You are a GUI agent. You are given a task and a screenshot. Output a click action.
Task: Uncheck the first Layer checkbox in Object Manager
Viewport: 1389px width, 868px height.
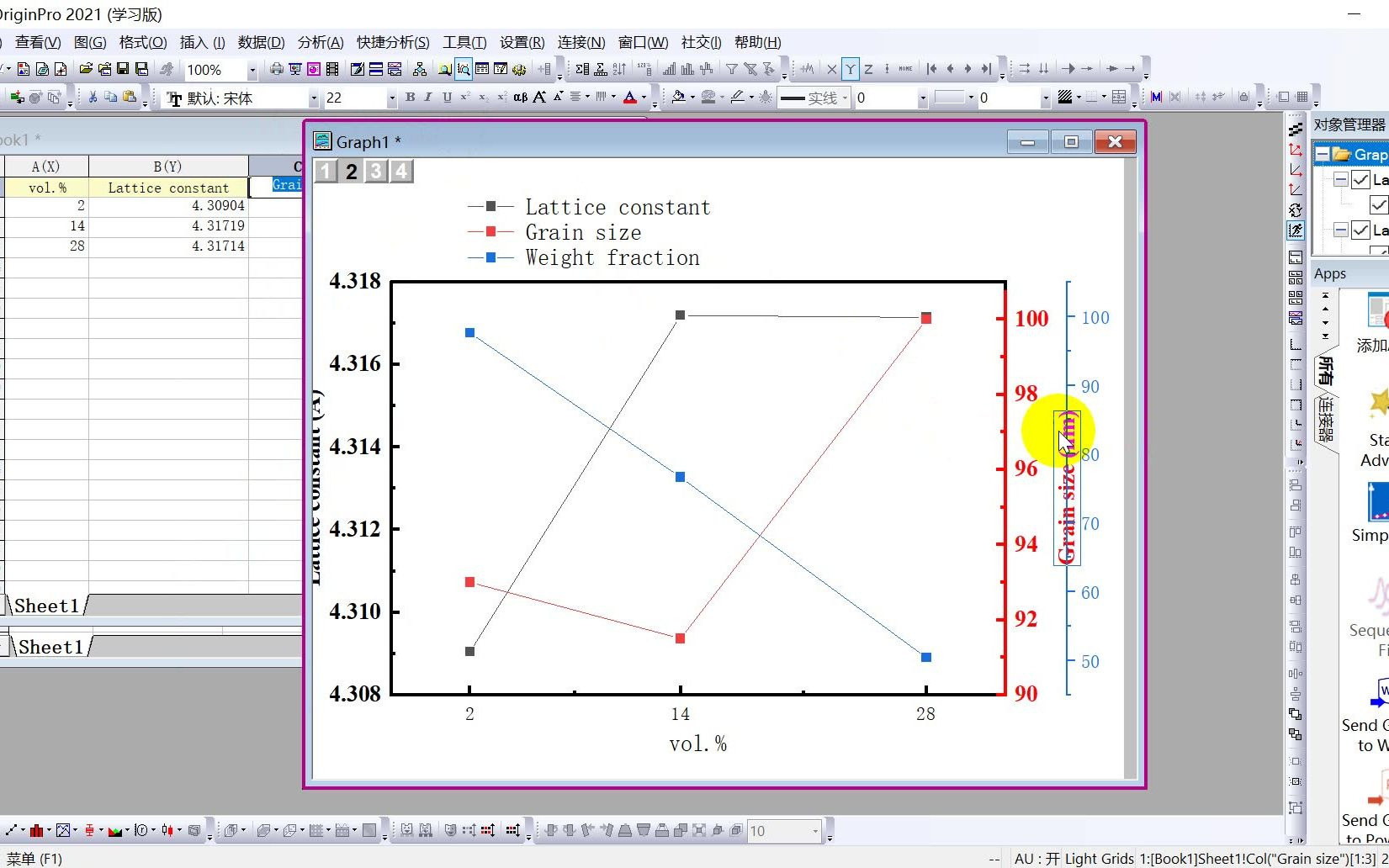(x=1360, y=179)
